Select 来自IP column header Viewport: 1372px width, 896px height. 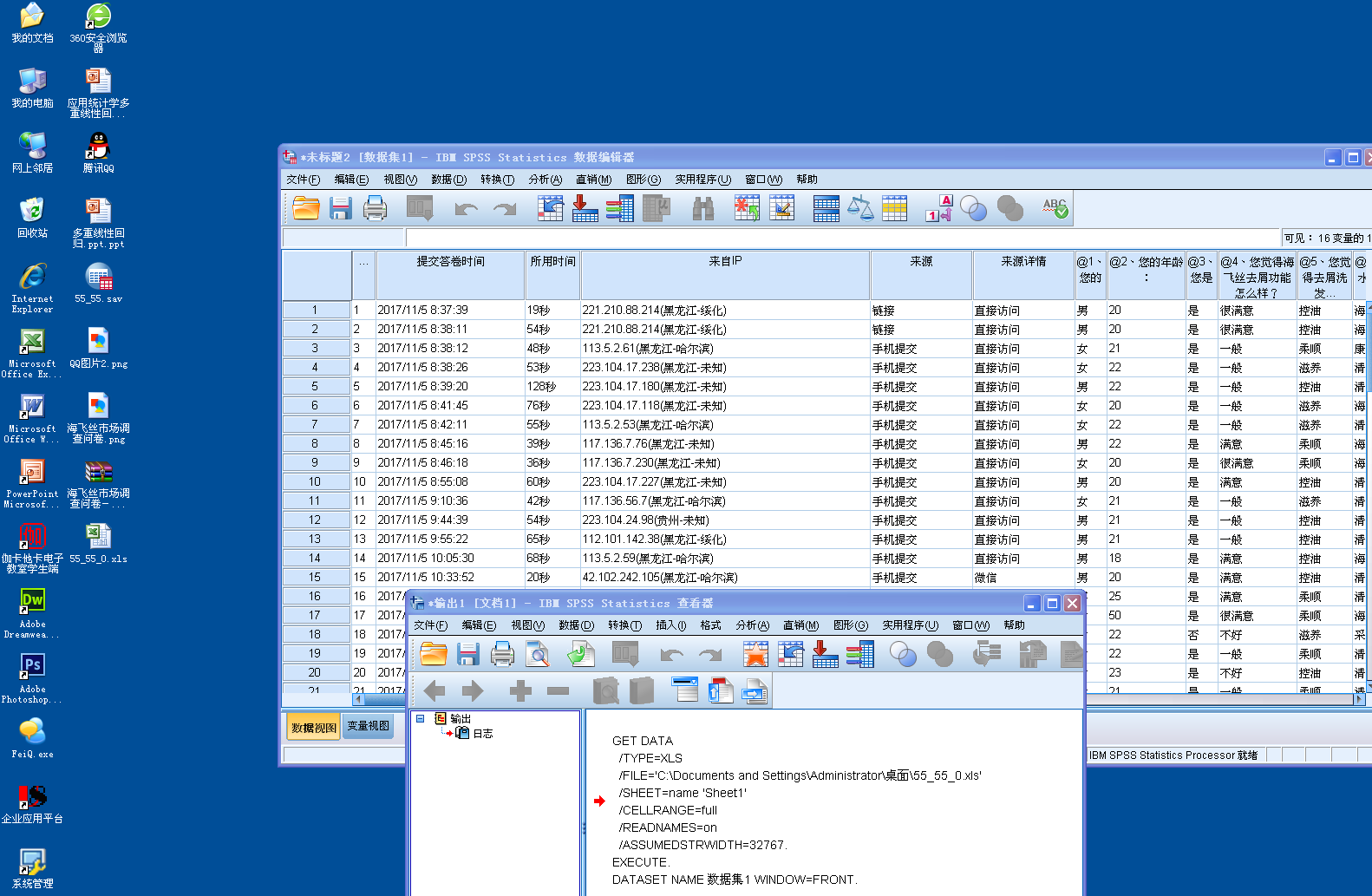pos(725,276)
